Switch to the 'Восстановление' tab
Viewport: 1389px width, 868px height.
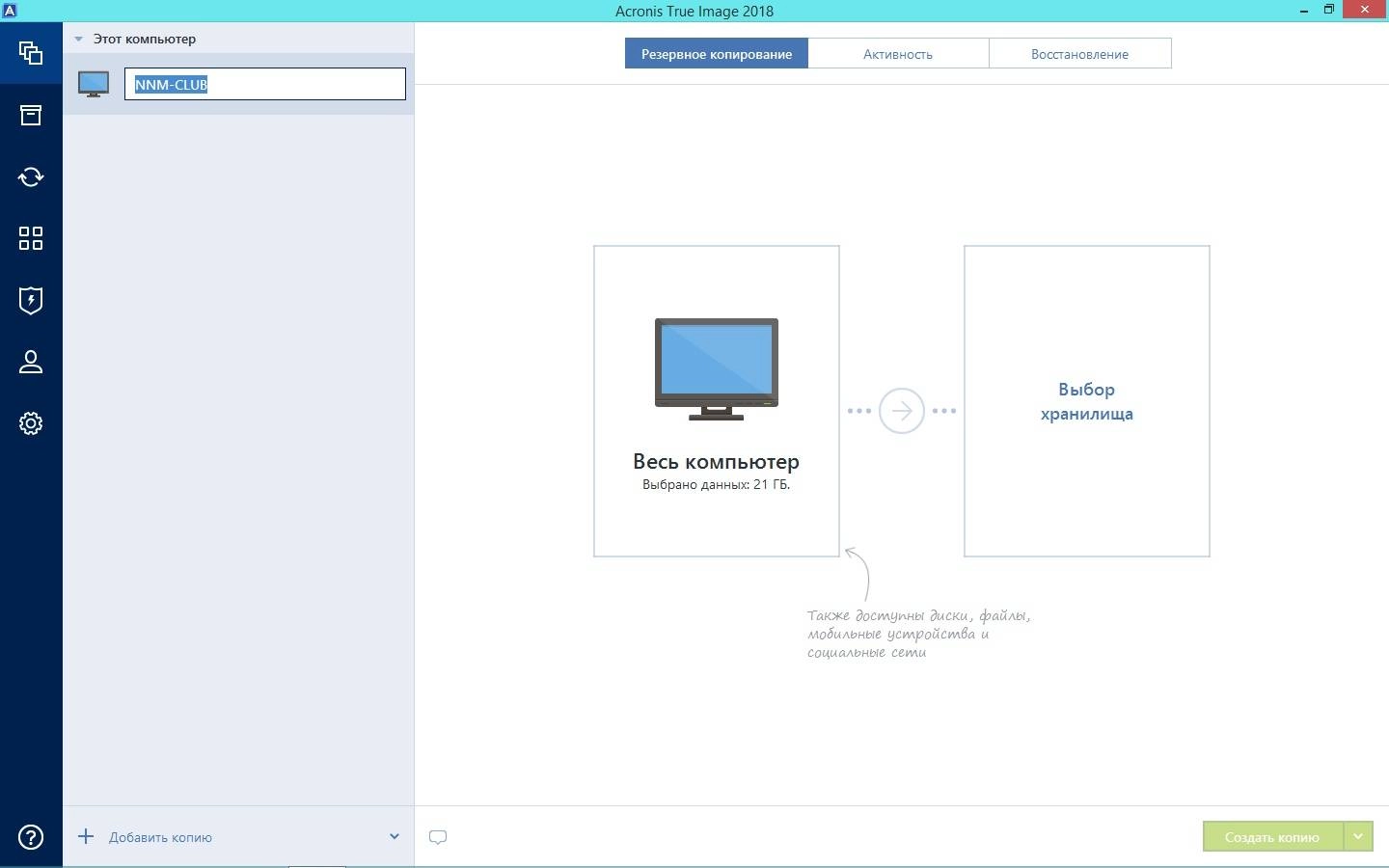[1079, 54]
